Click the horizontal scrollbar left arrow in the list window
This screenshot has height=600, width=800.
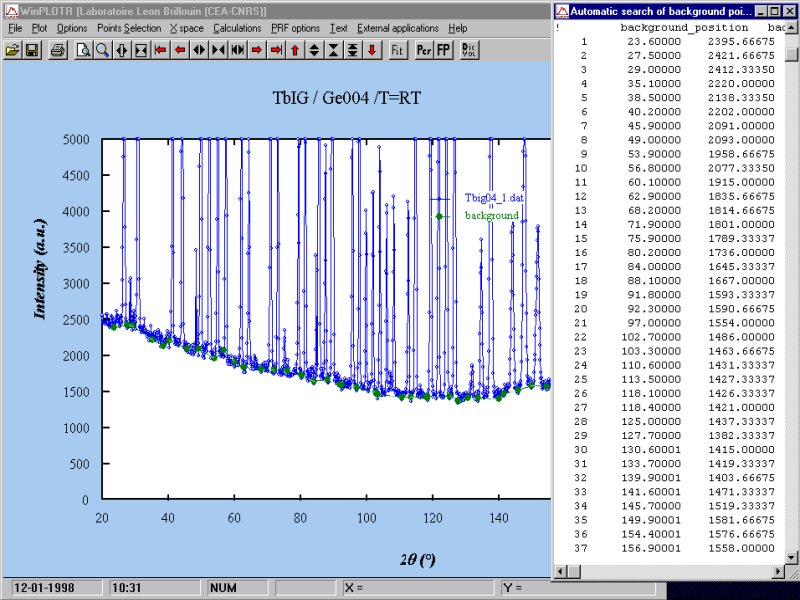pyautogui.click(x=561, y=571)
